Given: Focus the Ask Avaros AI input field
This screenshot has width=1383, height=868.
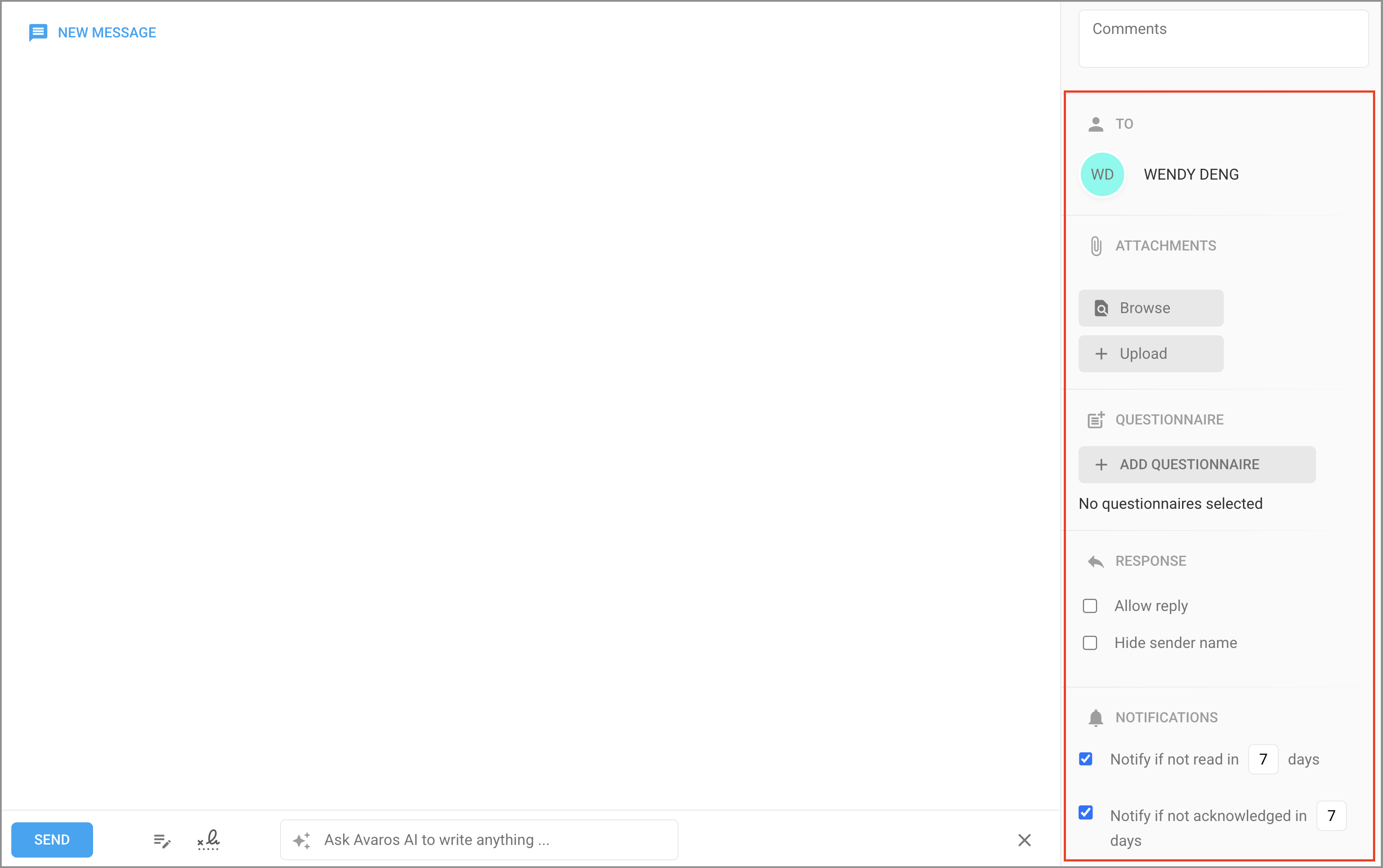Looking at the screenshot, I should coord(479,840).
